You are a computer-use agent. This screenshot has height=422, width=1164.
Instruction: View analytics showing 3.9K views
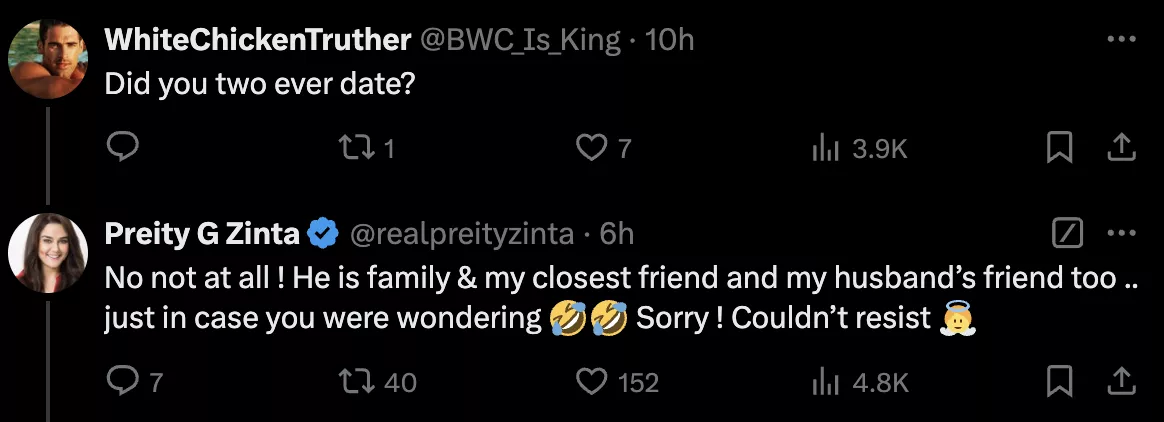(826, 149)
